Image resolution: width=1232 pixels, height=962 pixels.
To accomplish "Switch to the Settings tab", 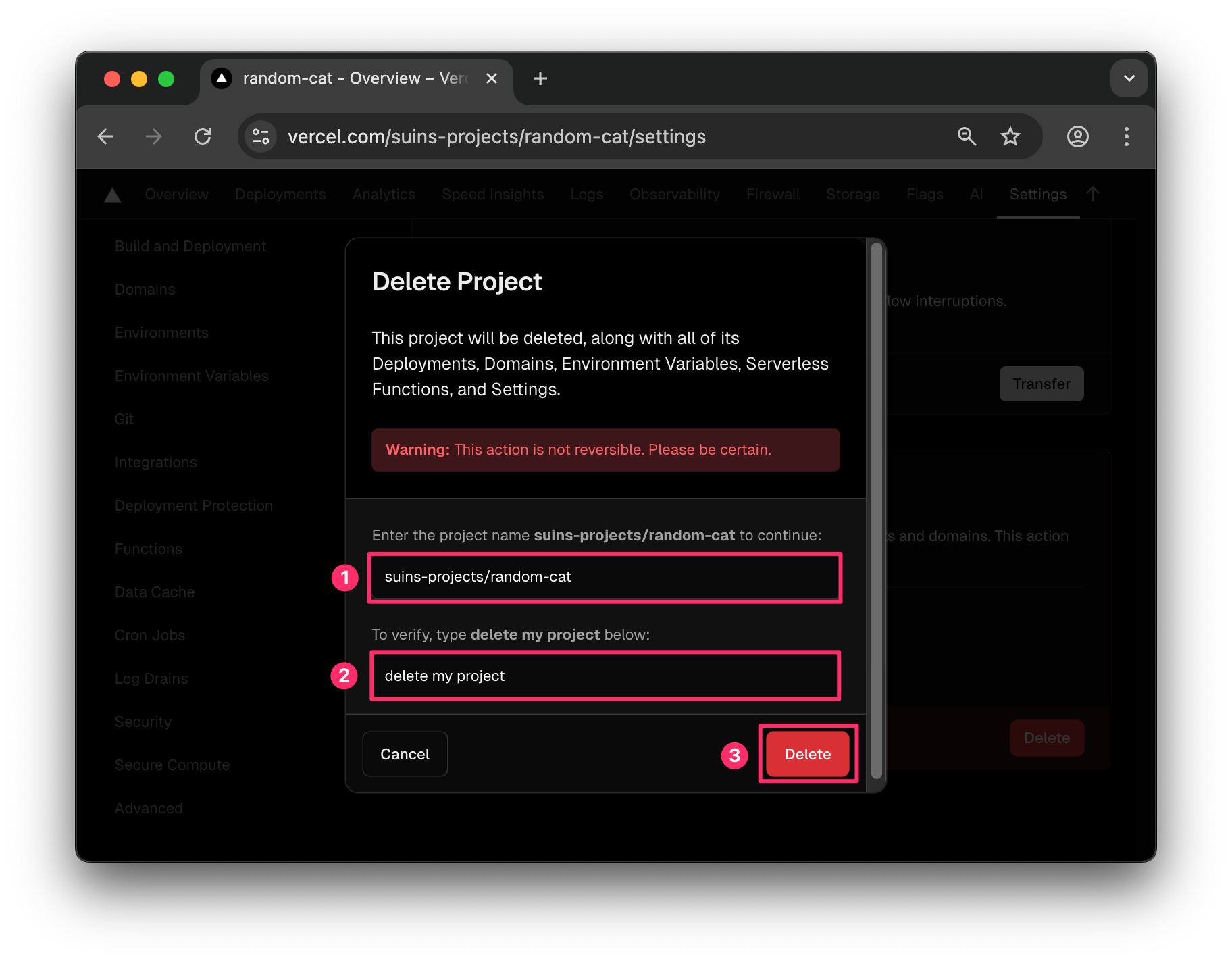I will [x=1037, y=195].
